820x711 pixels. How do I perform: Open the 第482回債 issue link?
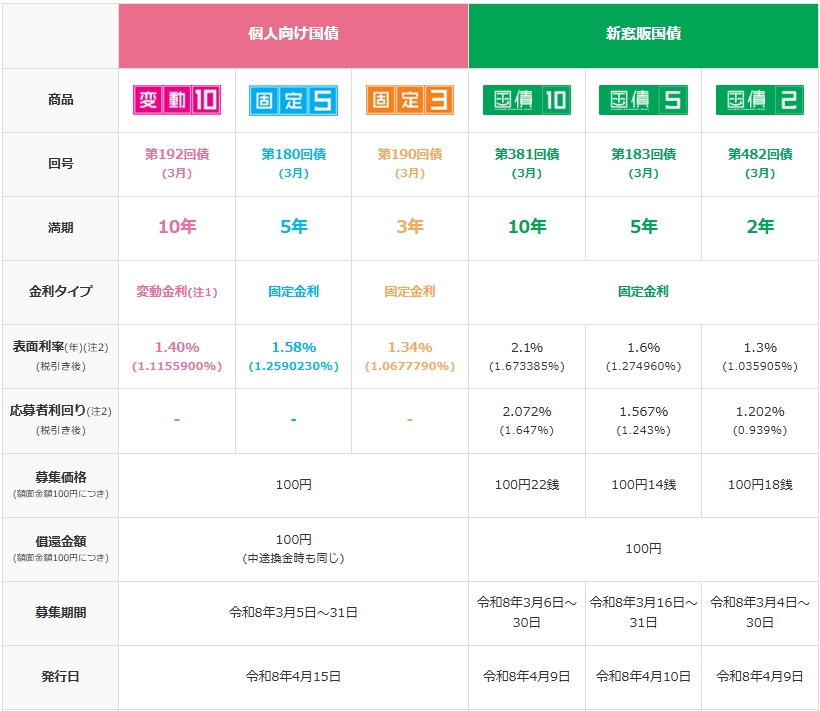(x=760, y=155)
